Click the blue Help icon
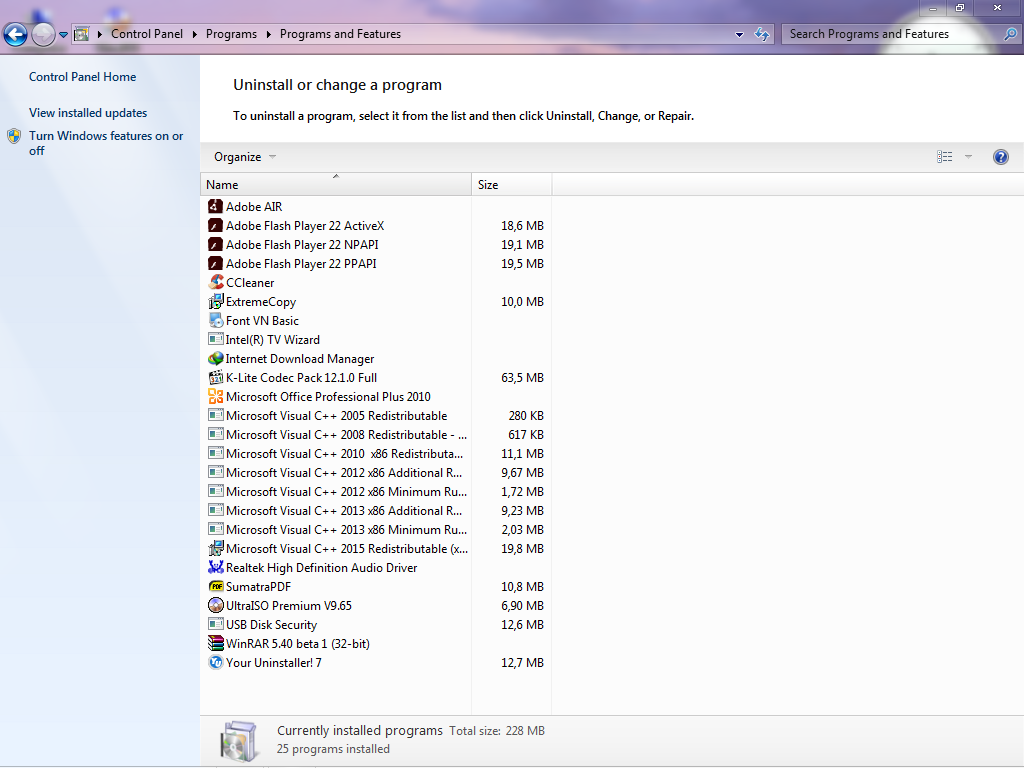Image resolution: width=1024 pixels, height=768 pixels. [1000, 157]
